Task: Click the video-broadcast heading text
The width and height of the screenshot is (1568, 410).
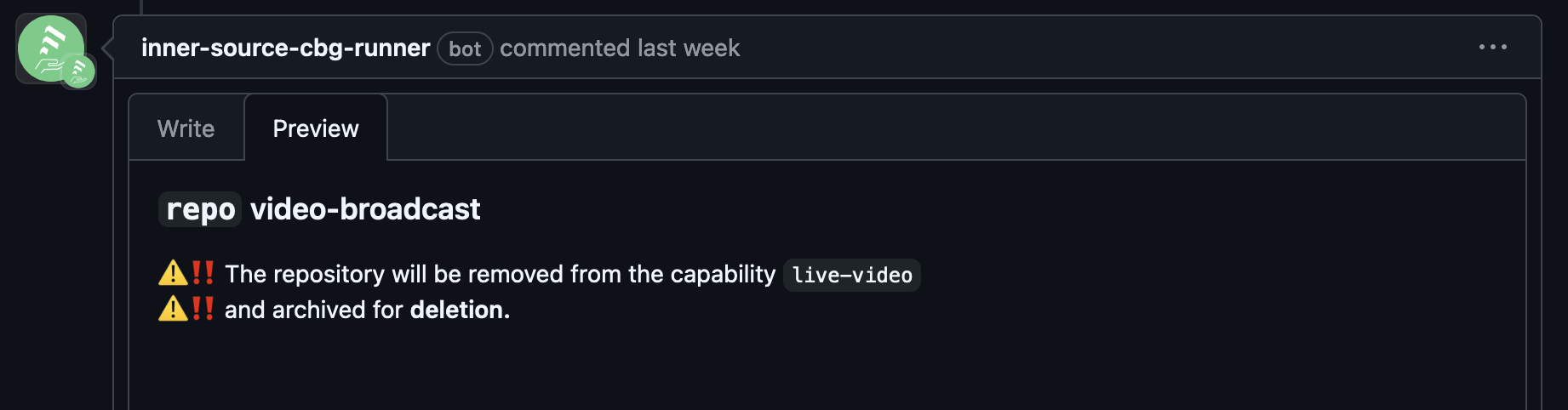Action: 365,209
